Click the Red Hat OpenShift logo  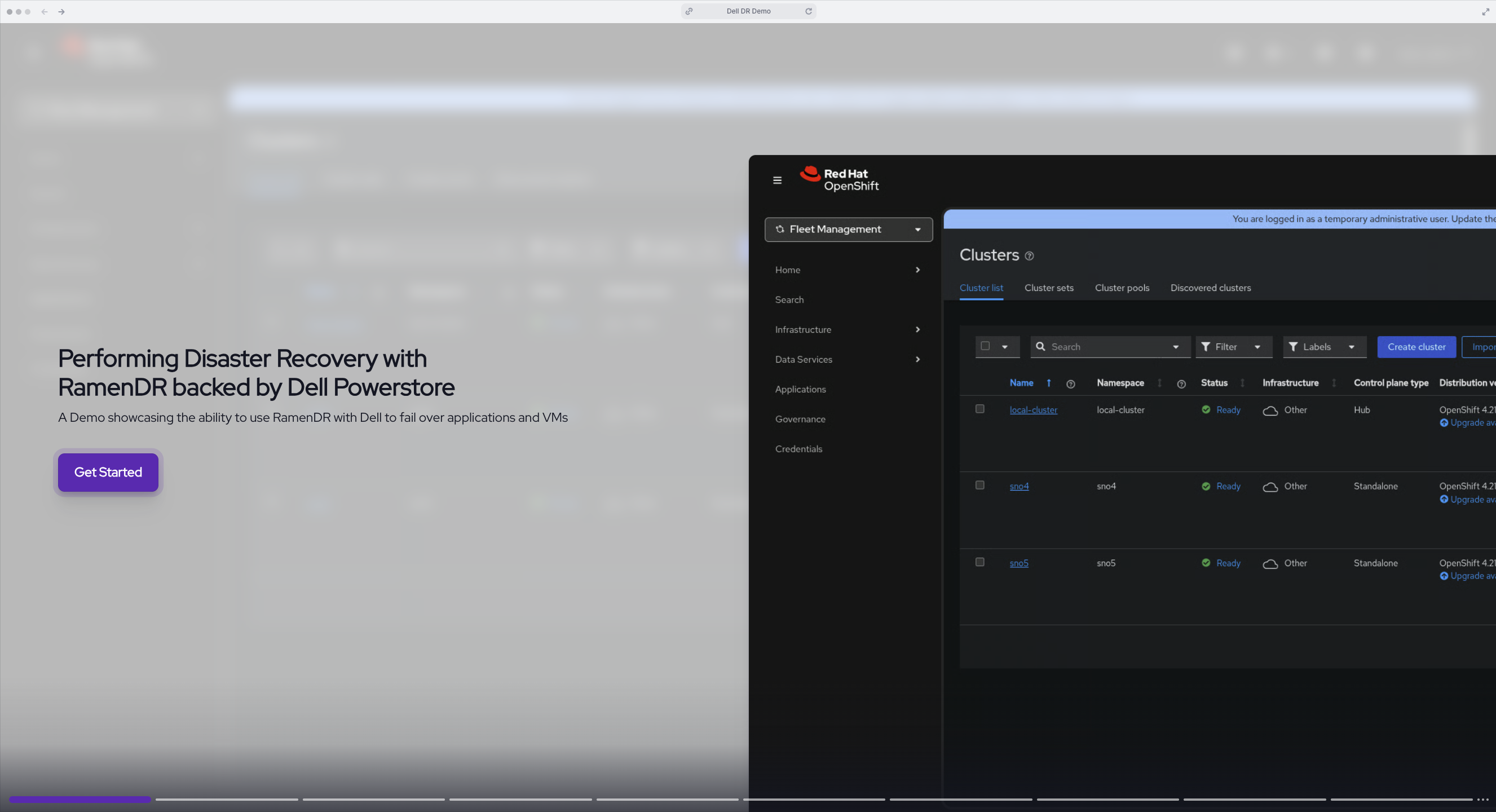(839, 179)
